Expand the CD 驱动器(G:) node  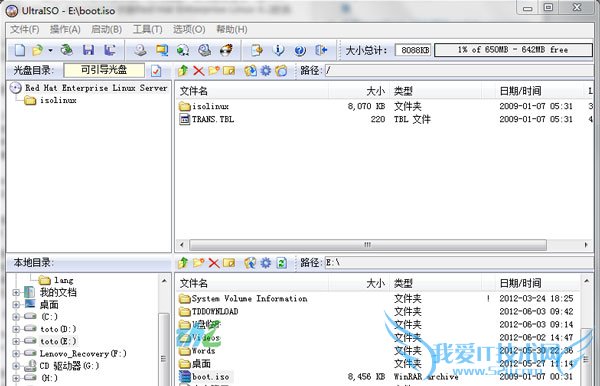pyautogui.click(x=16, y=366)
